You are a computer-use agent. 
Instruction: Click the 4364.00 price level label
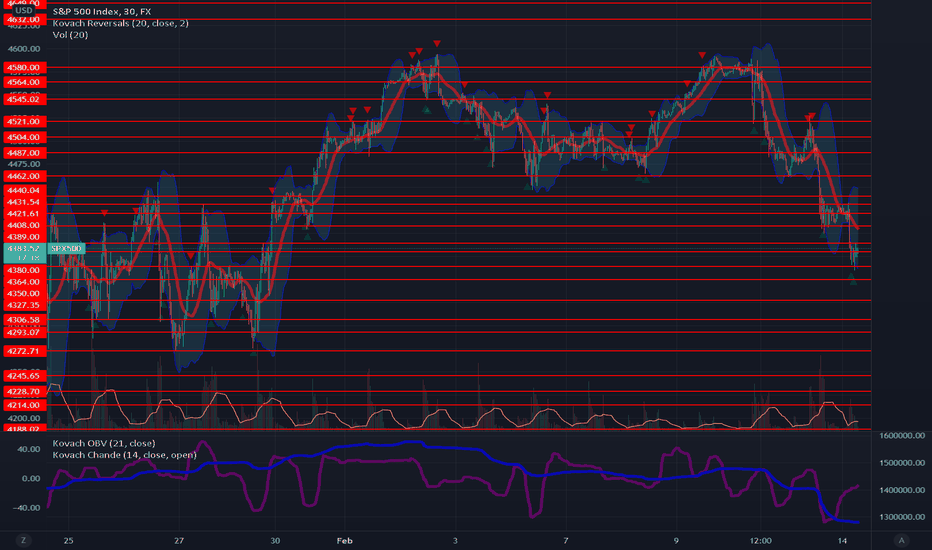(x=24, y=282)
